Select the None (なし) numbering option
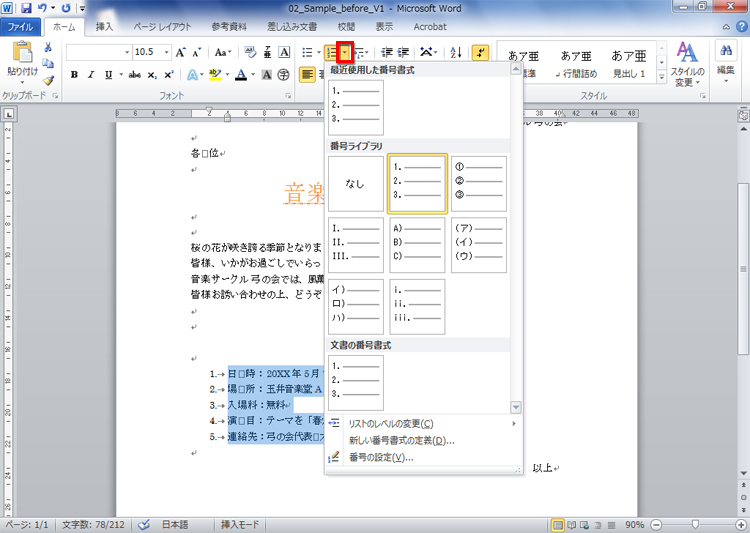 [355, 184]
